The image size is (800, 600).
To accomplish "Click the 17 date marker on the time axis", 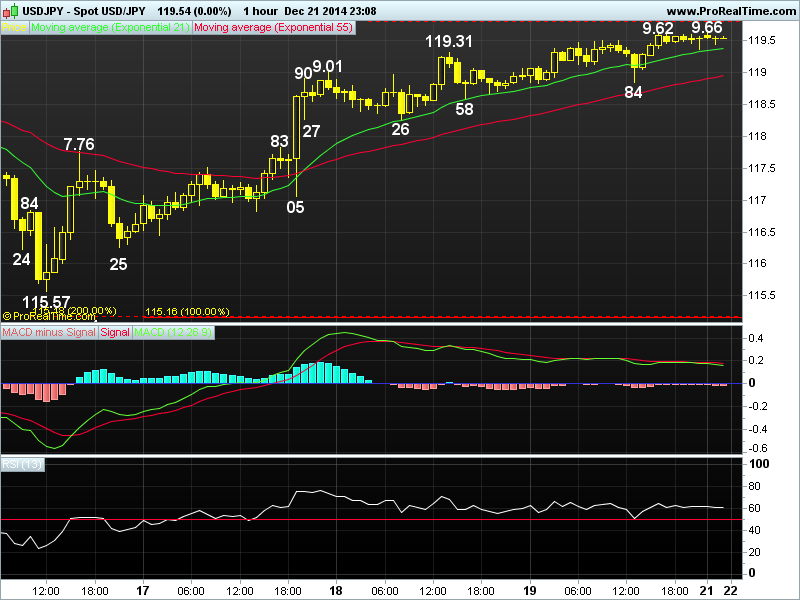I will point(143,591).
